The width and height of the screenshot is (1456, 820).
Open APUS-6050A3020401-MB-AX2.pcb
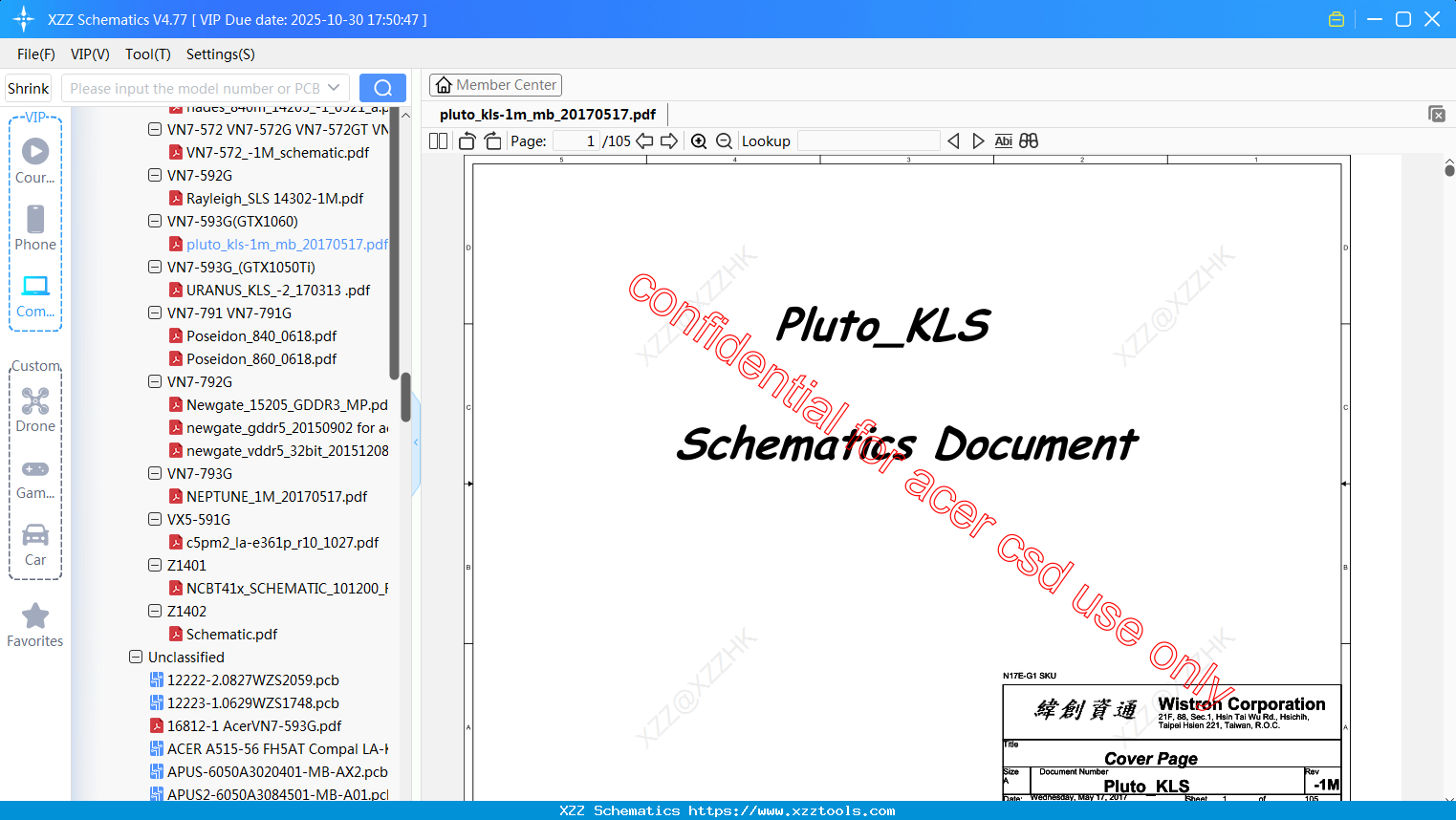[277, 771]
